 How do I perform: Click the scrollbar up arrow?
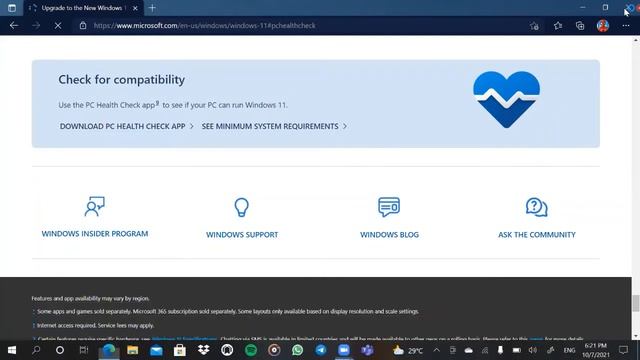pos(636,40)
